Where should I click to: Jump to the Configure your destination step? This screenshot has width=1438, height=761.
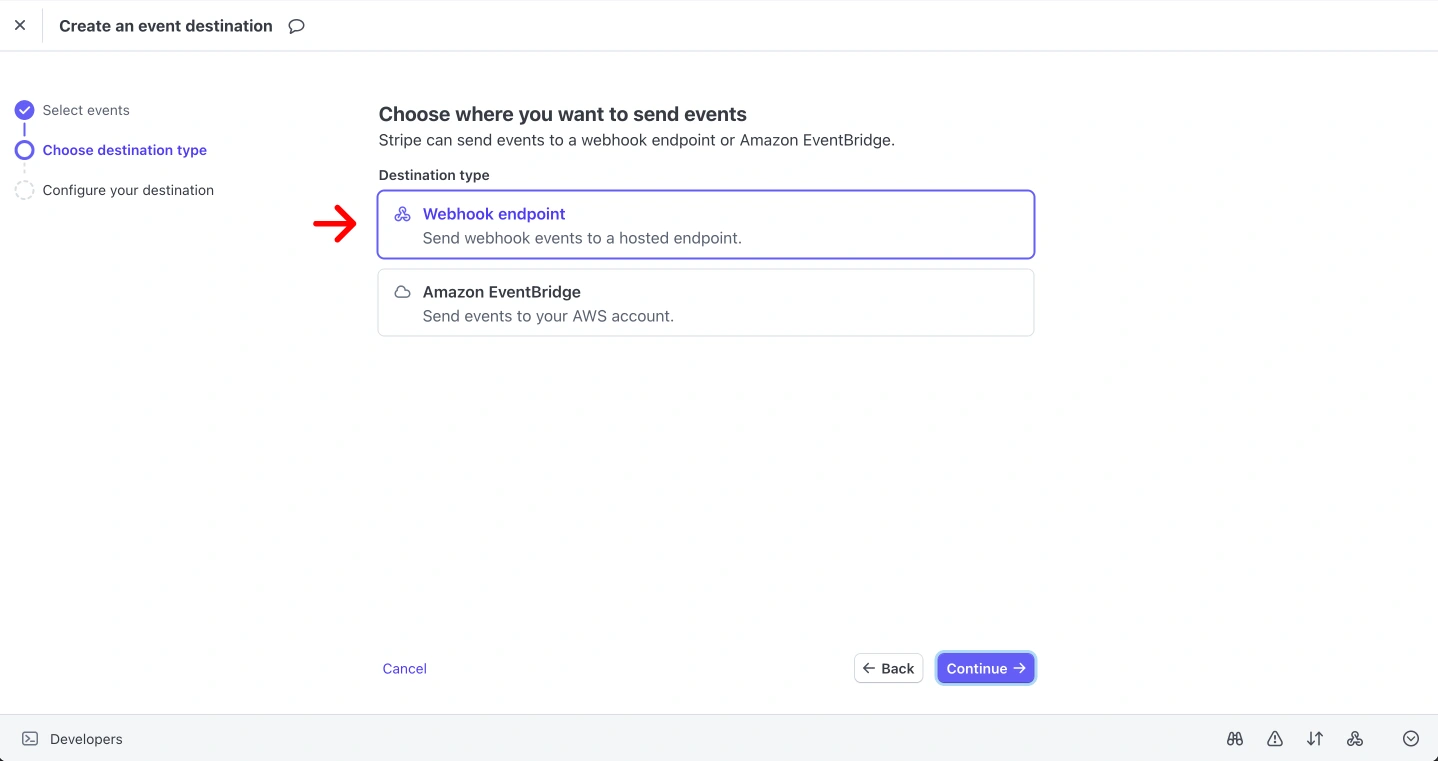coord(128,190)
